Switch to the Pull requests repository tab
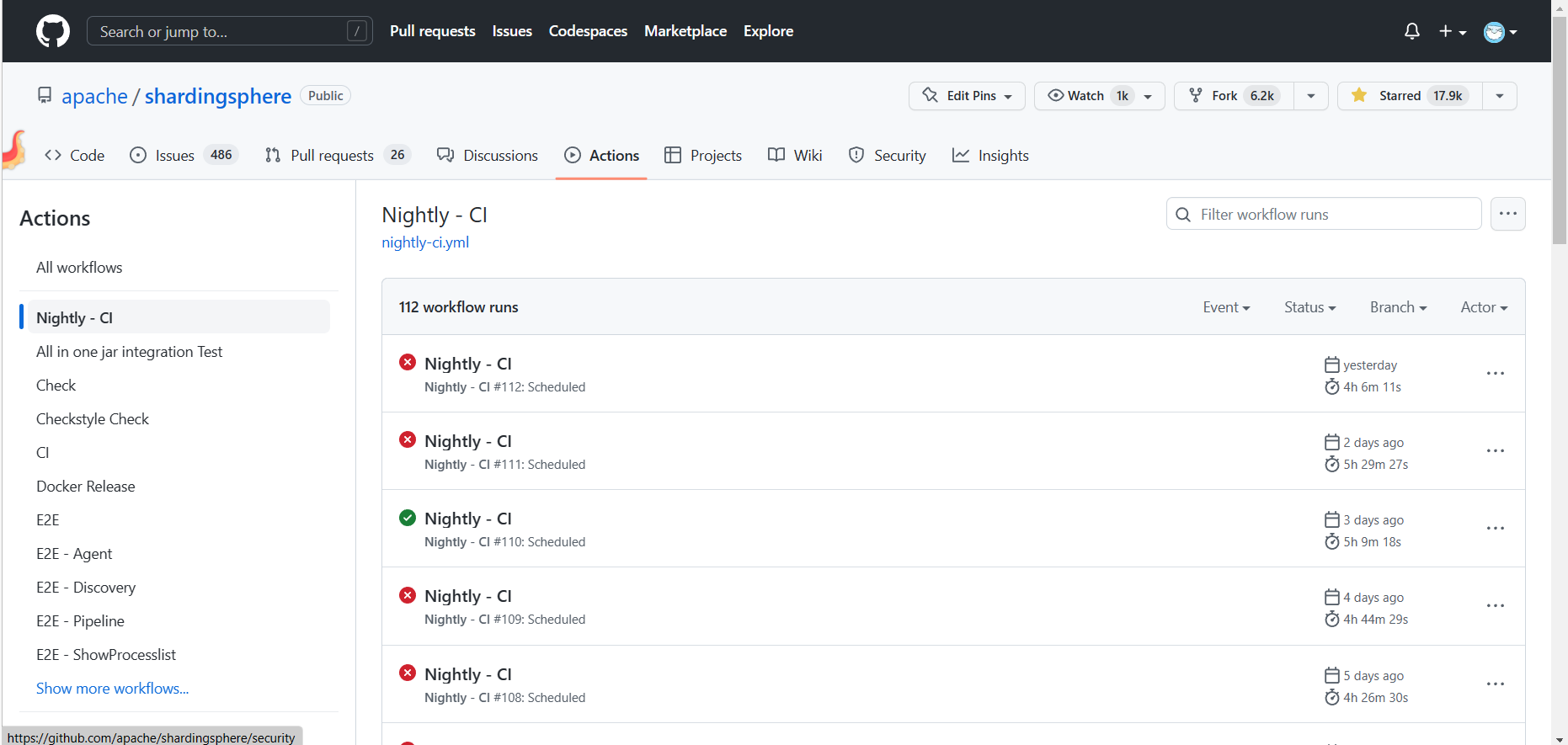Image resolution: width=1568 pixels, height=745 pixels. click(337, 156)
